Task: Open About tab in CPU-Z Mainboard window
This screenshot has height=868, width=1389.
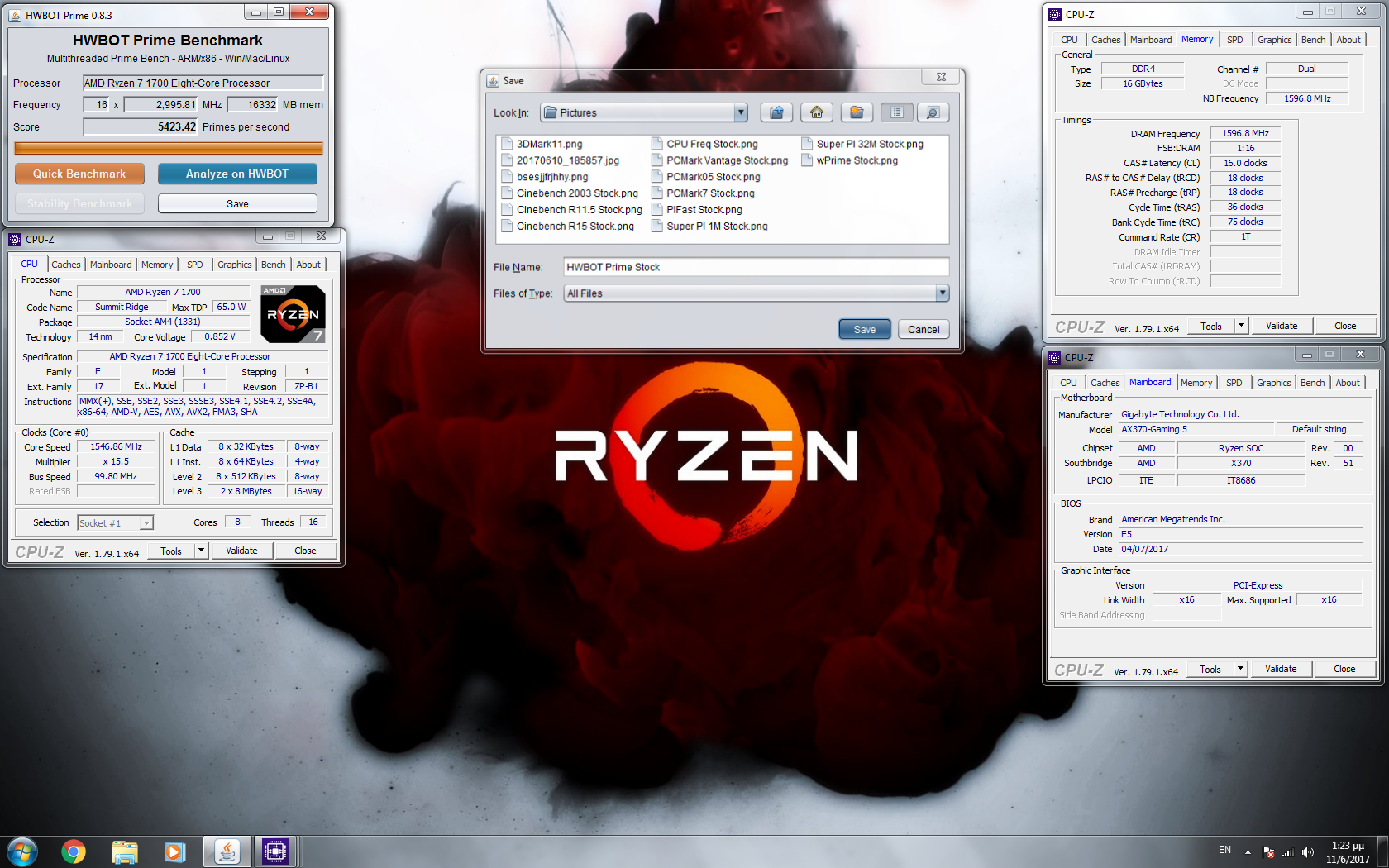Action: click(1348, 383)
